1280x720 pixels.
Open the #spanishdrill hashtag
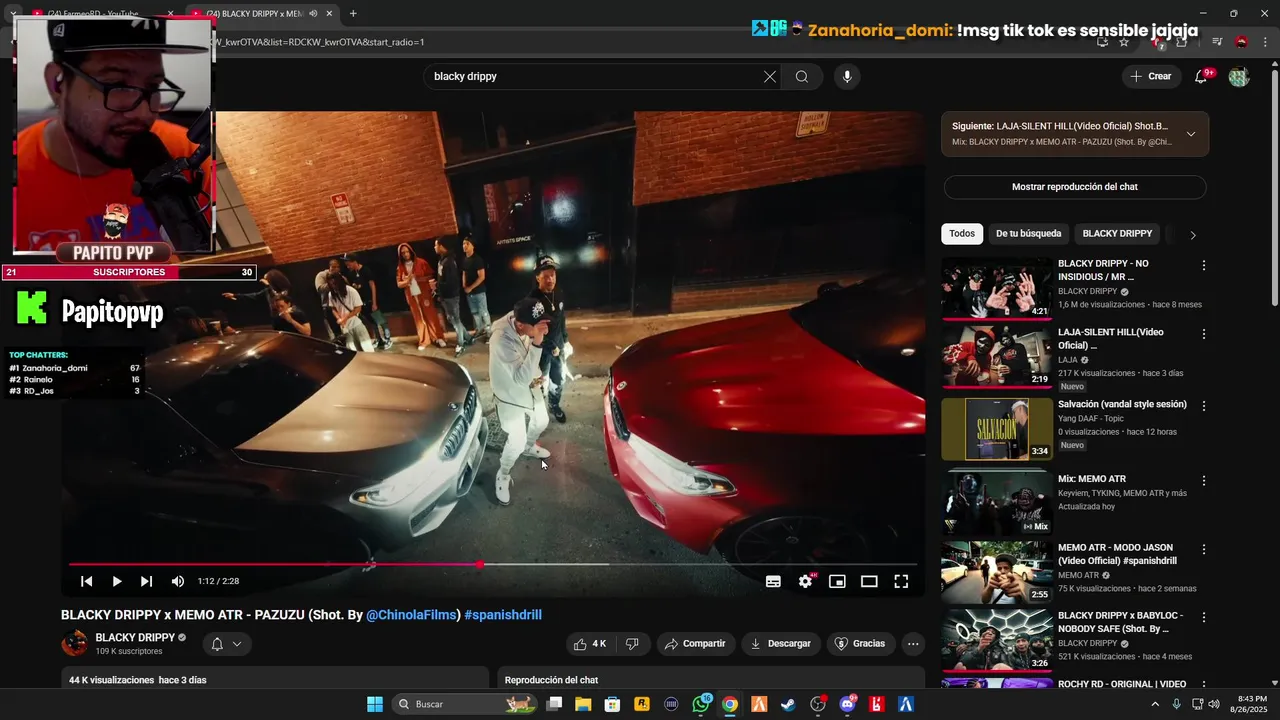pos(503,615)
